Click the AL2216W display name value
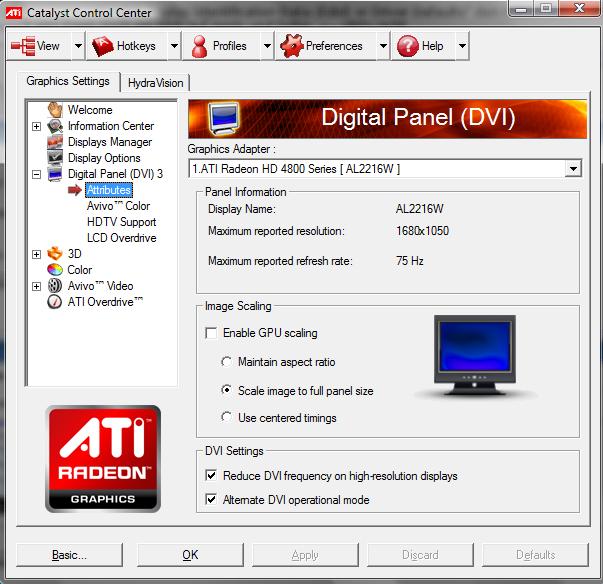 tap(420, 209)
